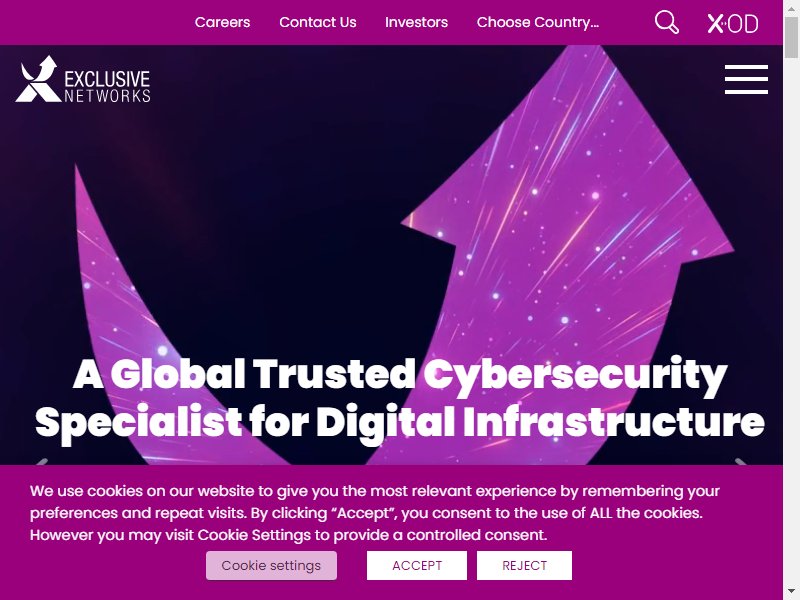
Task: Go to previous slide arrow
Action: click(41, 462)
